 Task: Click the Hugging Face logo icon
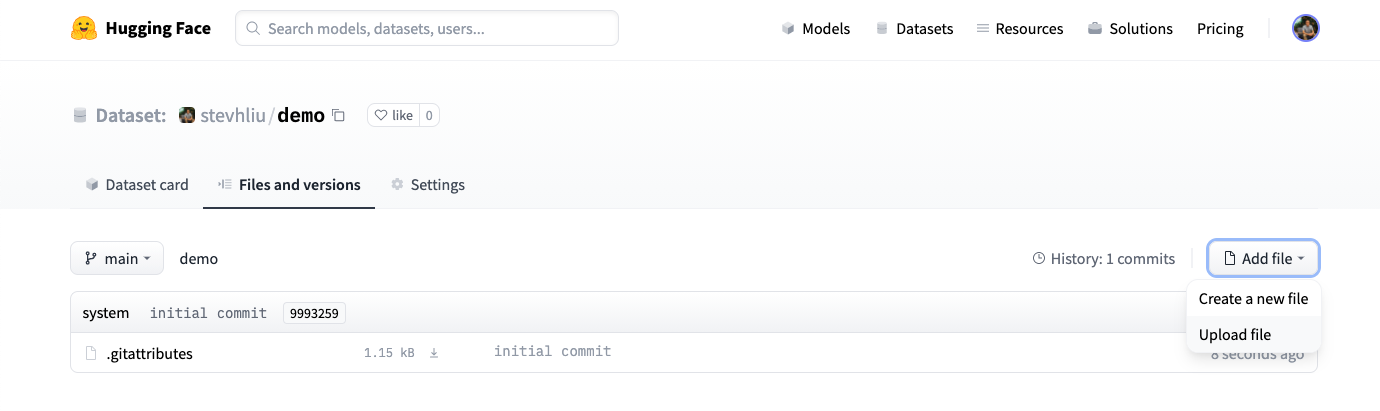click(x=84, y=28)
